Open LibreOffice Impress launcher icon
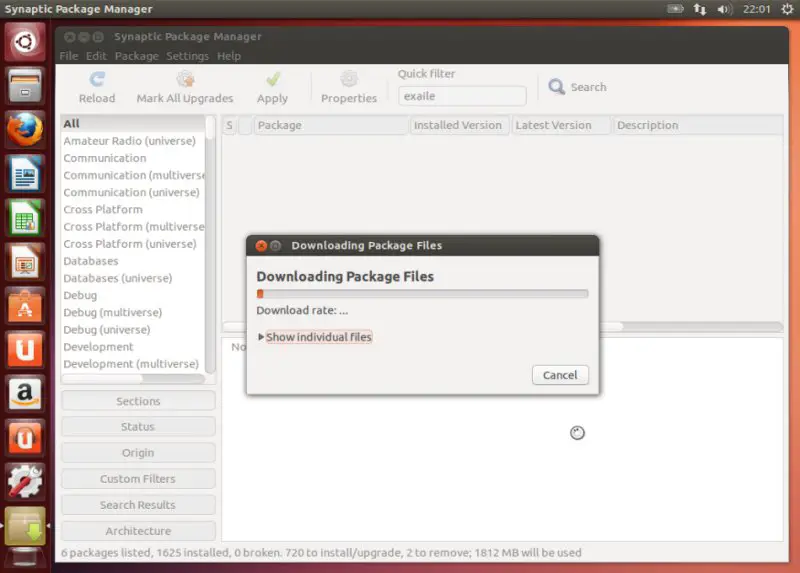 [x=24, y=262]
